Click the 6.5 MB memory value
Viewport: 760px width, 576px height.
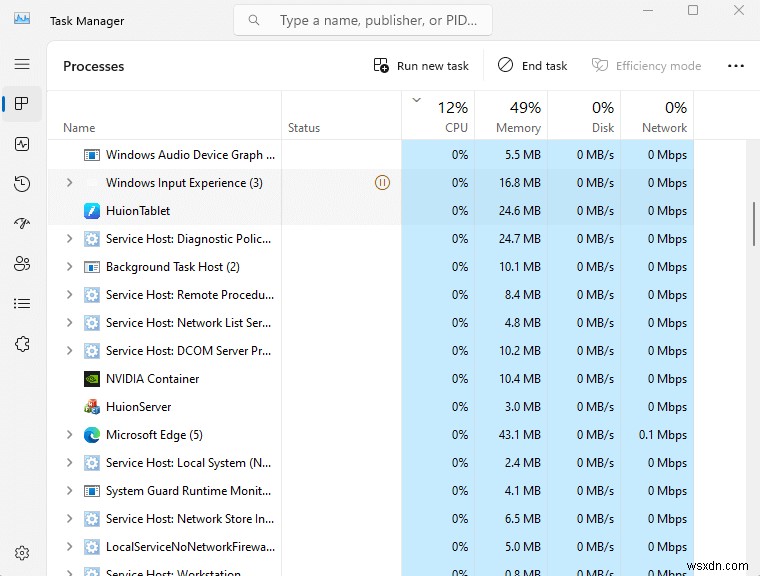click(x=522, y=519)
